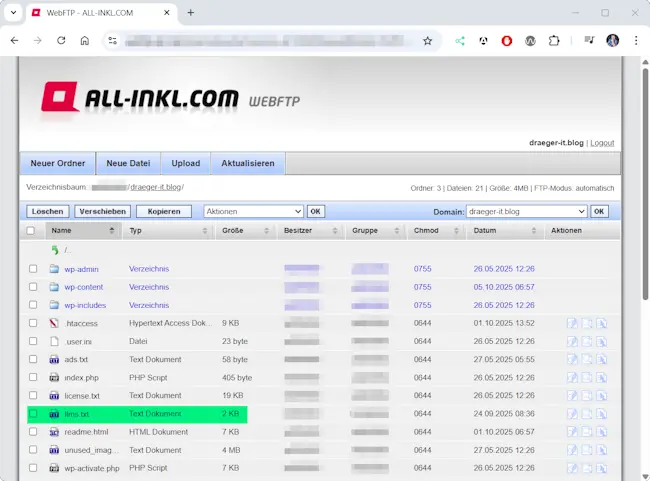Viewport: 650px width, 481px height.
Task: Click the Logout link
Action: (x=602, y=143)
